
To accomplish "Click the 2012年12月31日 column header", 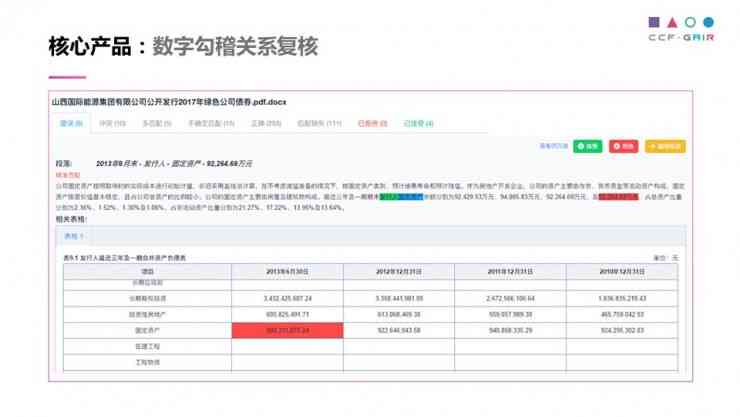I will (x=399, y=272).
